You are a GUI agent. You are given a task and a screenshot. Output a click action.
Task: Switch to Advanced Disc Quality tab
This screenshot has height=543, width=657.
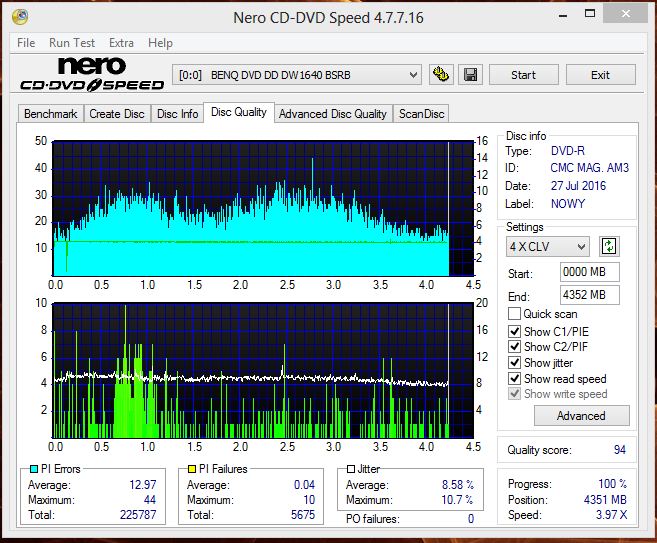tap(333, 114)
